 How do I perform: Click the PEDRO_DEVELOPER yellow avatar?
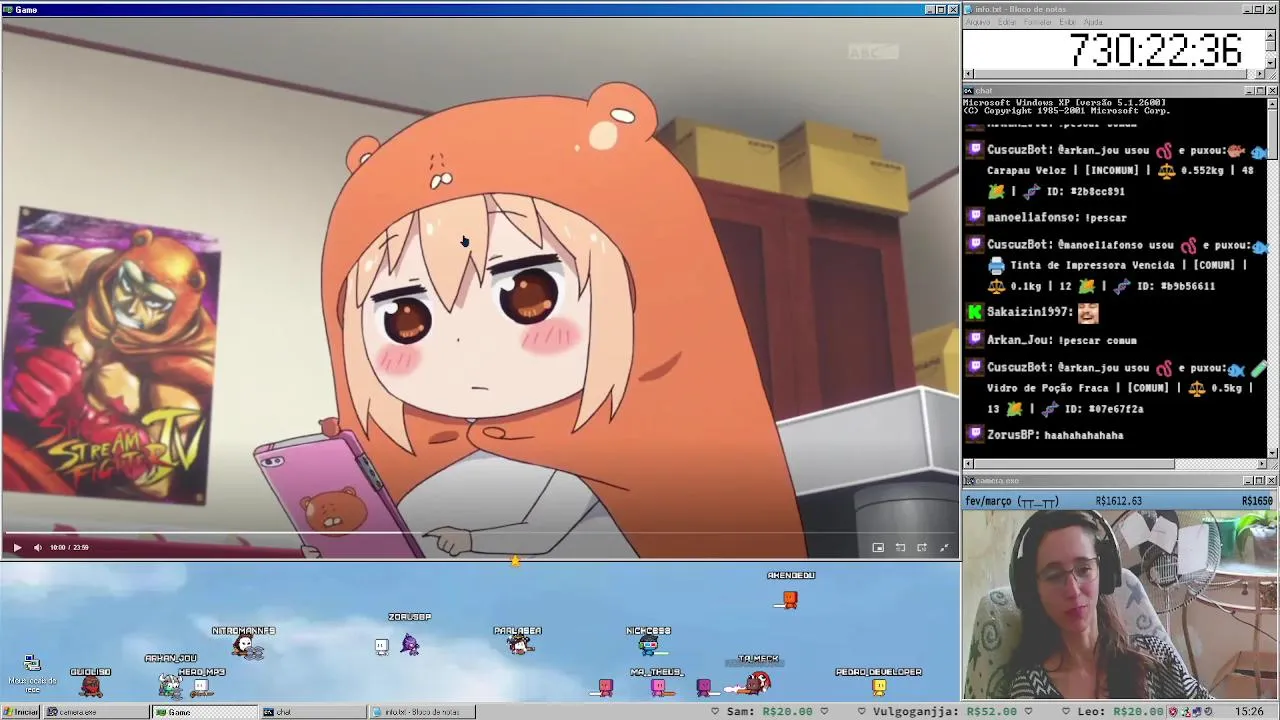[879, 686]
